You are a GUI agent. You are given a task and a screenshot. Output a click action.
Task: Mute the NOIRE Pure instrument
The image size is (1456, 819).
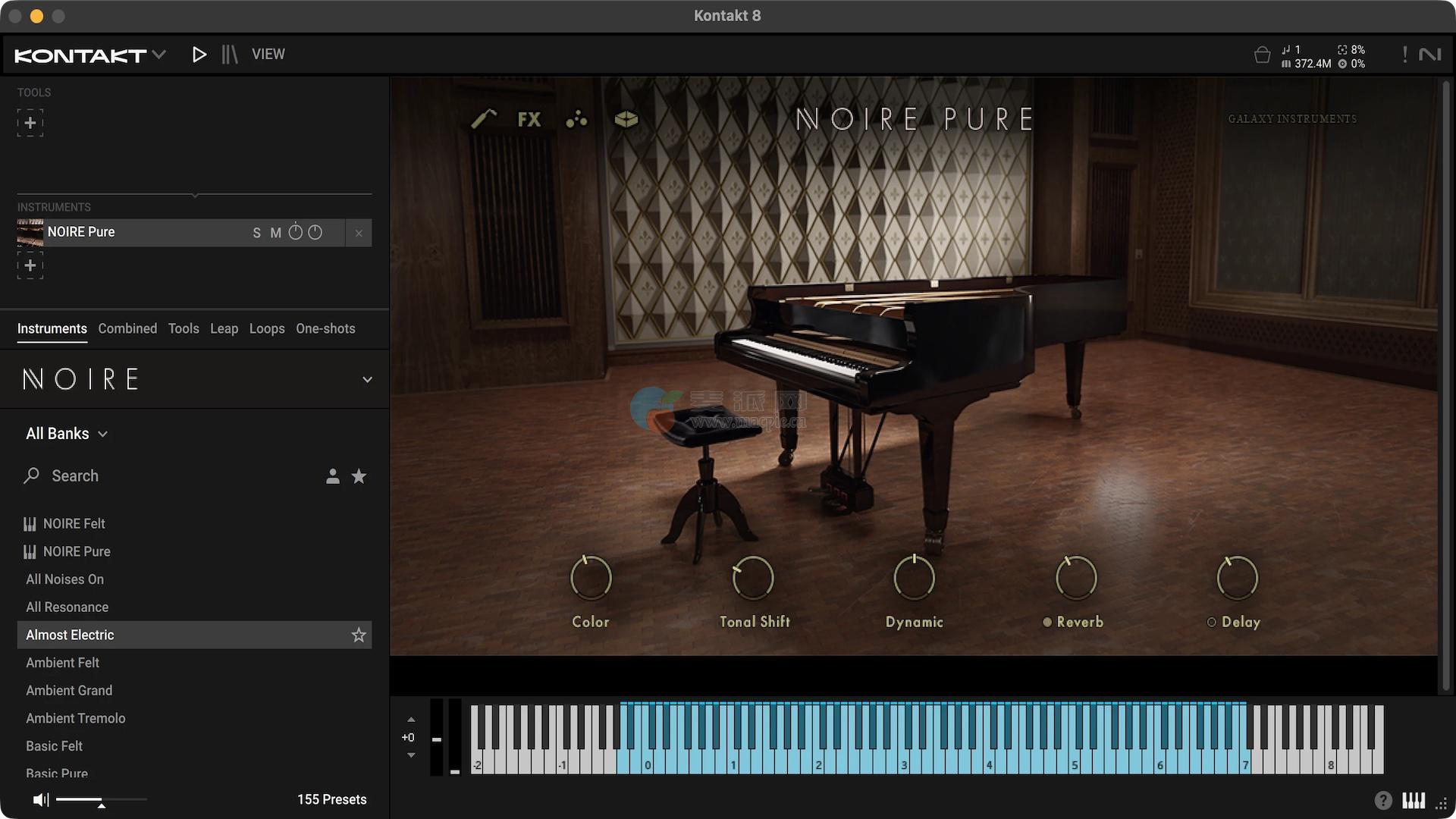click(275, 233)
